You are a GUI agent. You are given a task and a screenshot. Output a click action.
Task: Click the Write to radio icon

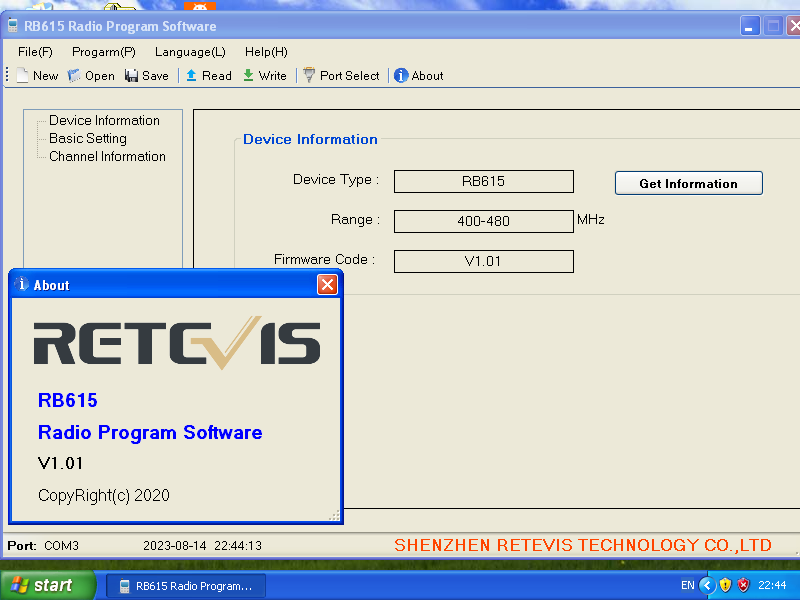[248, 76]
